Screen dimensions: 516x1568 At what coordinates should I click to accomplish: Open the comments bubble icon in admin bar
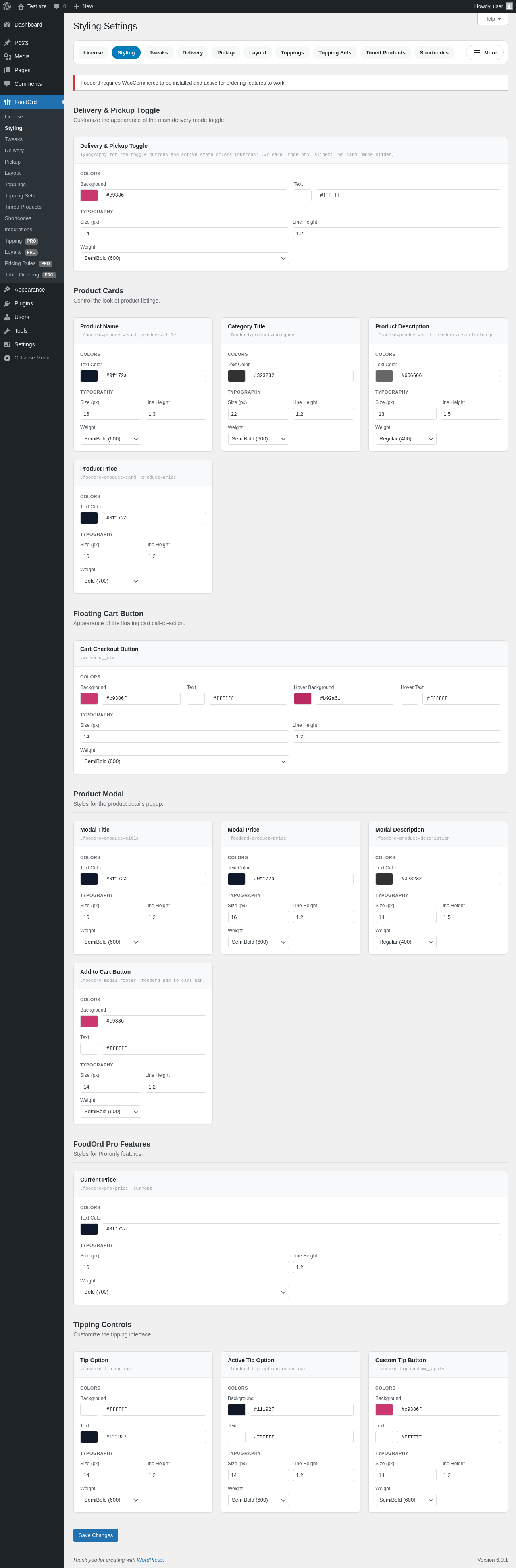pyautogui.click(x=57, y=6)
